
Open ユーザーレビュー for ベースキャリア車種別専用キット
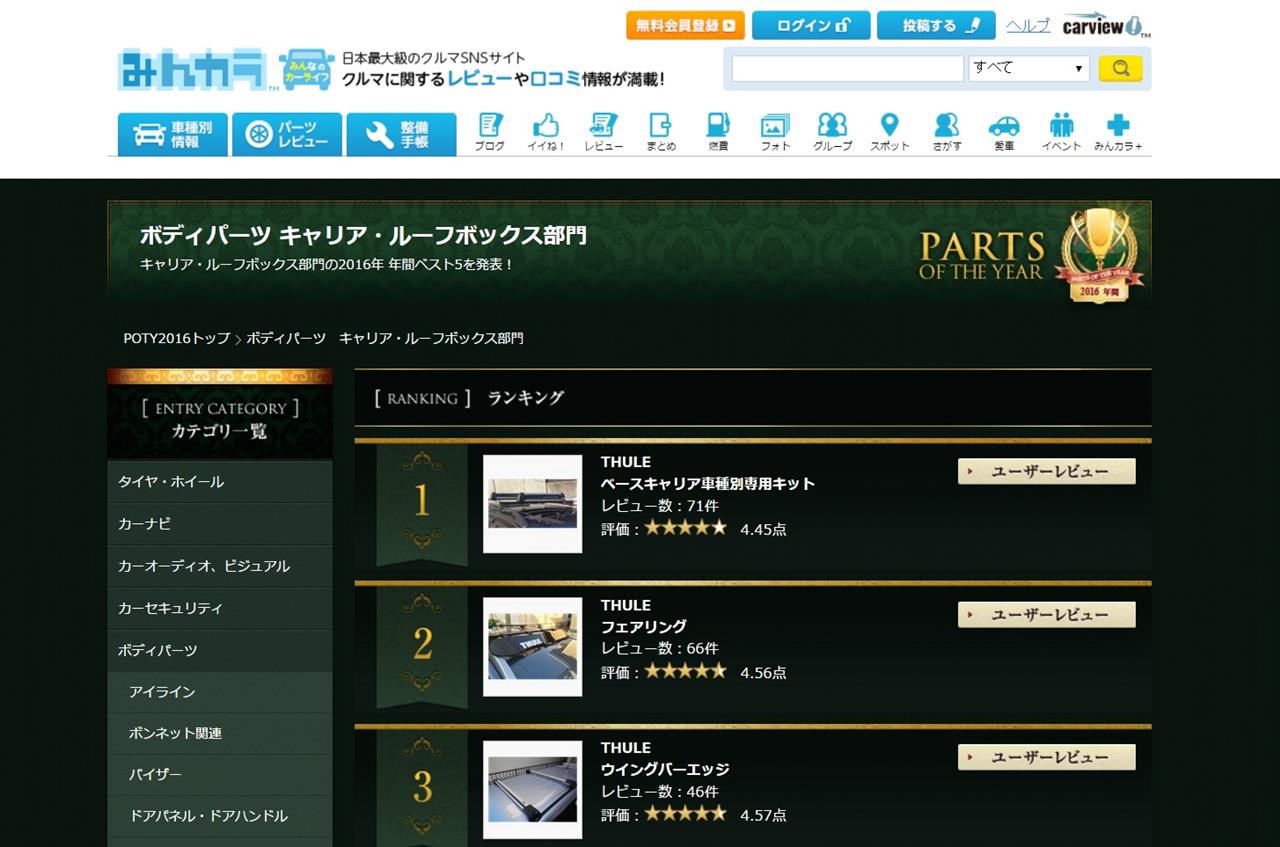pos(1047,471)
